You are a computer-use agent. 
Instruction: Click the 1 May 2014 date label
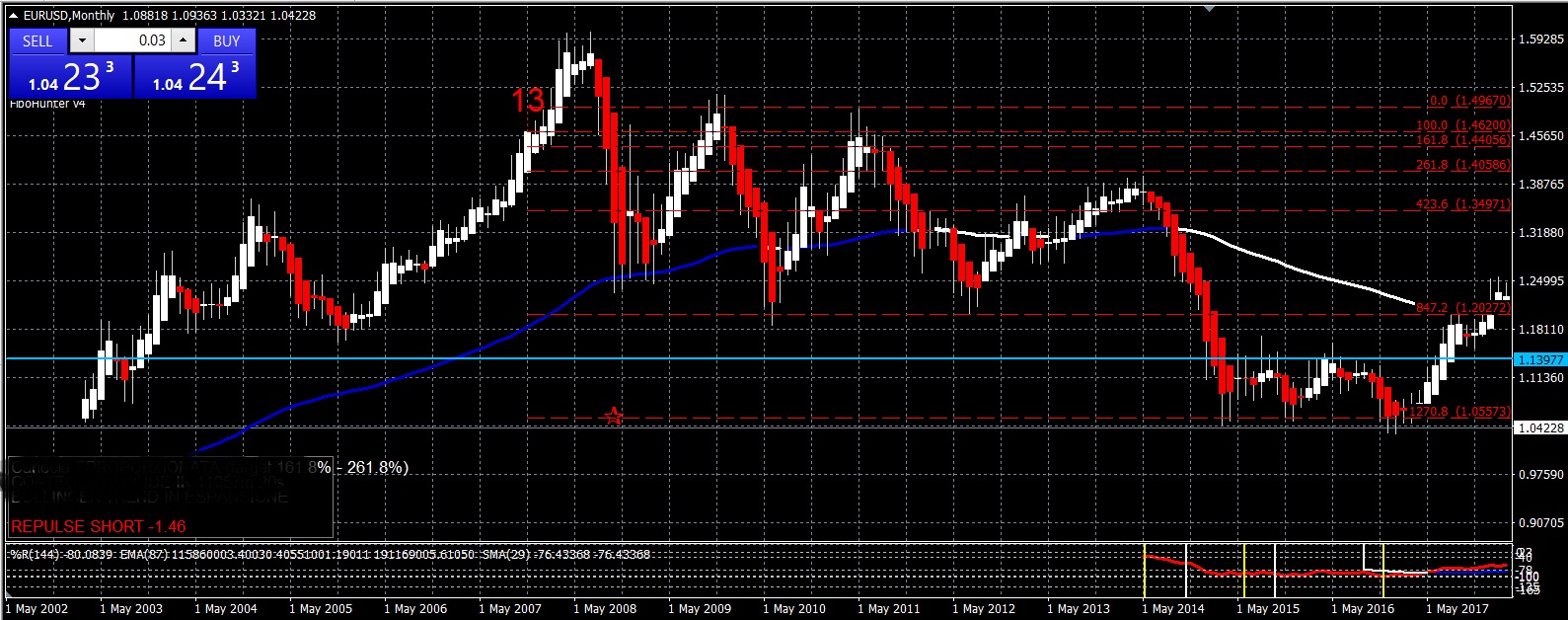coord(1173,609)
